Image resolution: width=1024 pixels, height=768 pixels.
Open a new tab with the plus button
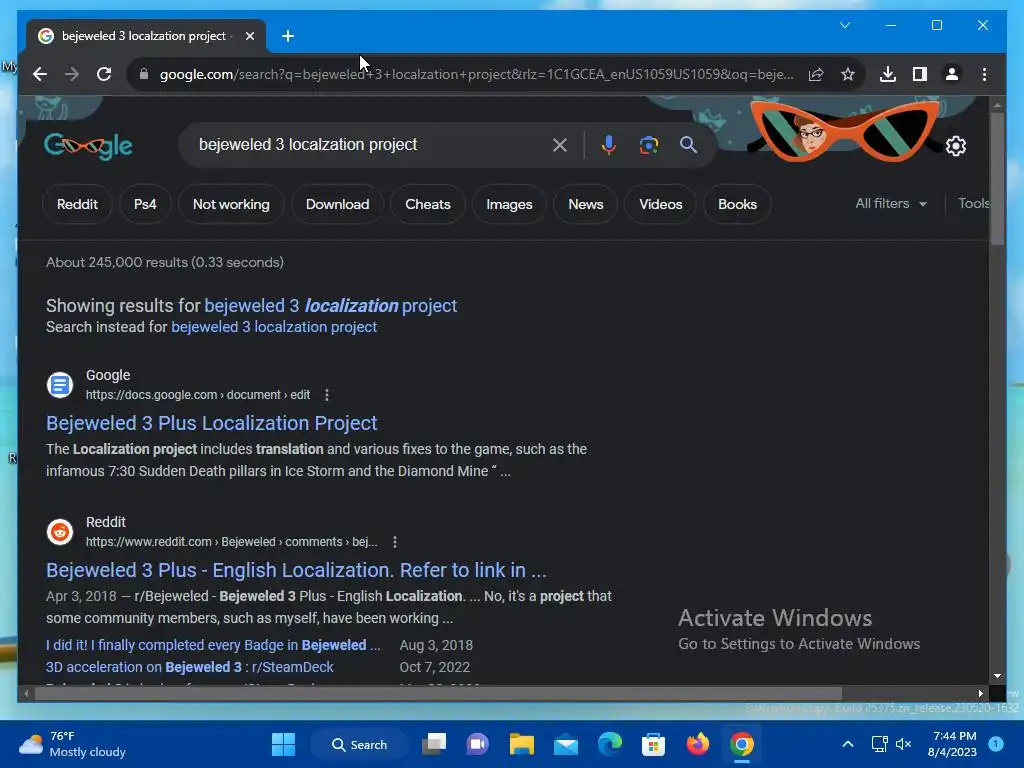[x=288, y=36]
